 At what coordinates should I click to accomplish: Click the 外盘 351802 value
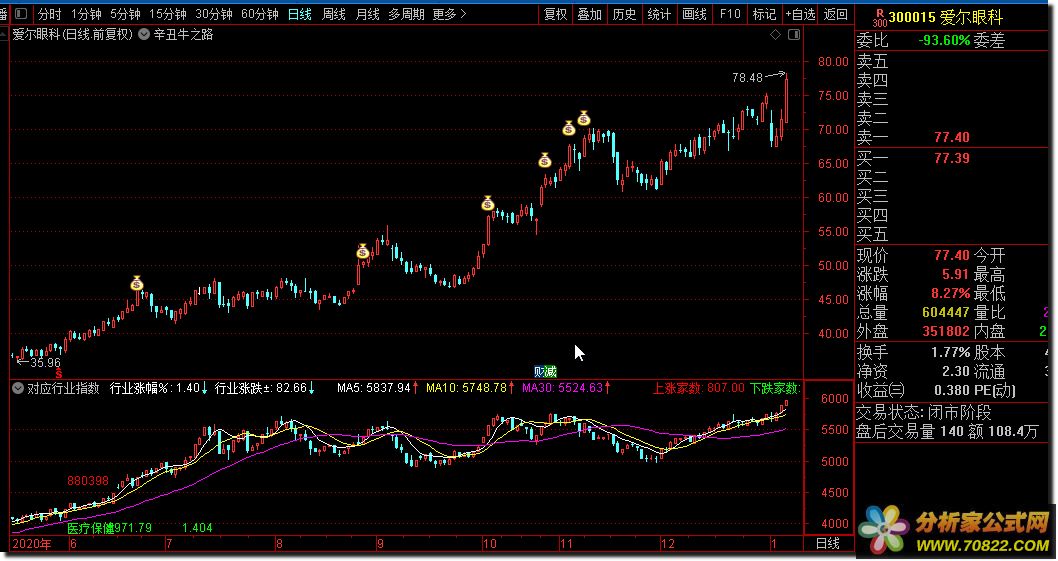(945, 331)
